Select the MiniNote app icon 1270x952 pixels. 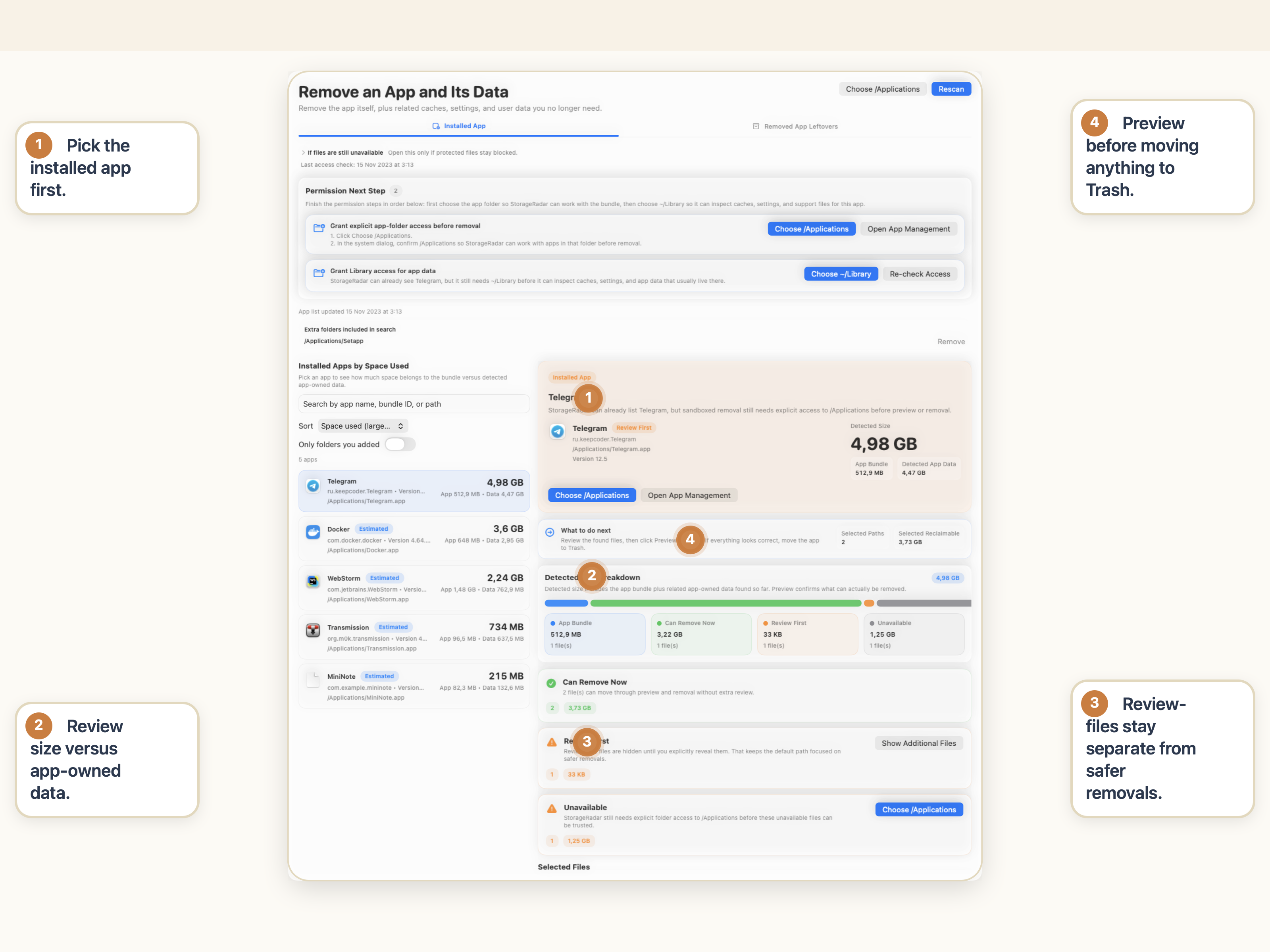click(x=313, y=680)
